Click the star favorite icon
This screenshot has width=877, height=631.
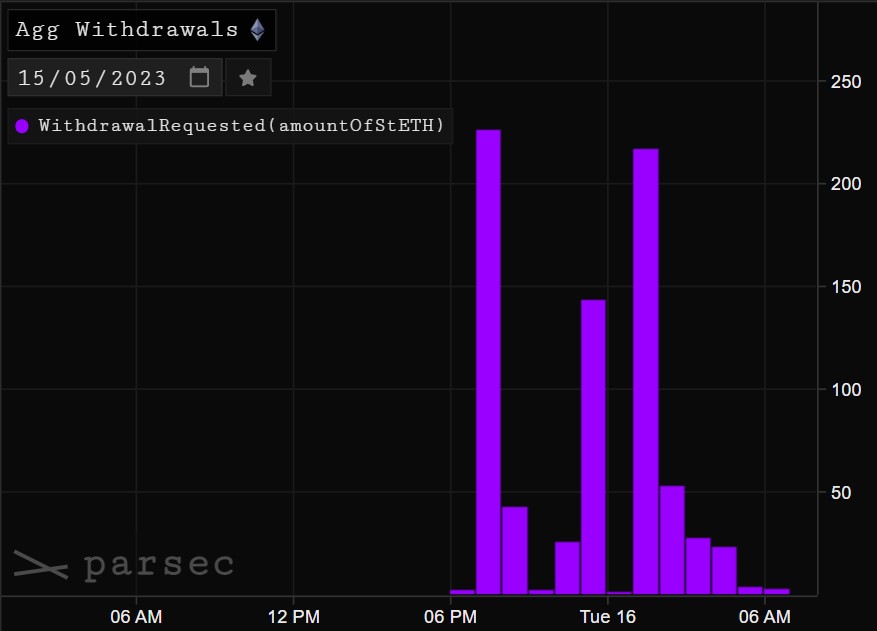click(x=248, y=78)
